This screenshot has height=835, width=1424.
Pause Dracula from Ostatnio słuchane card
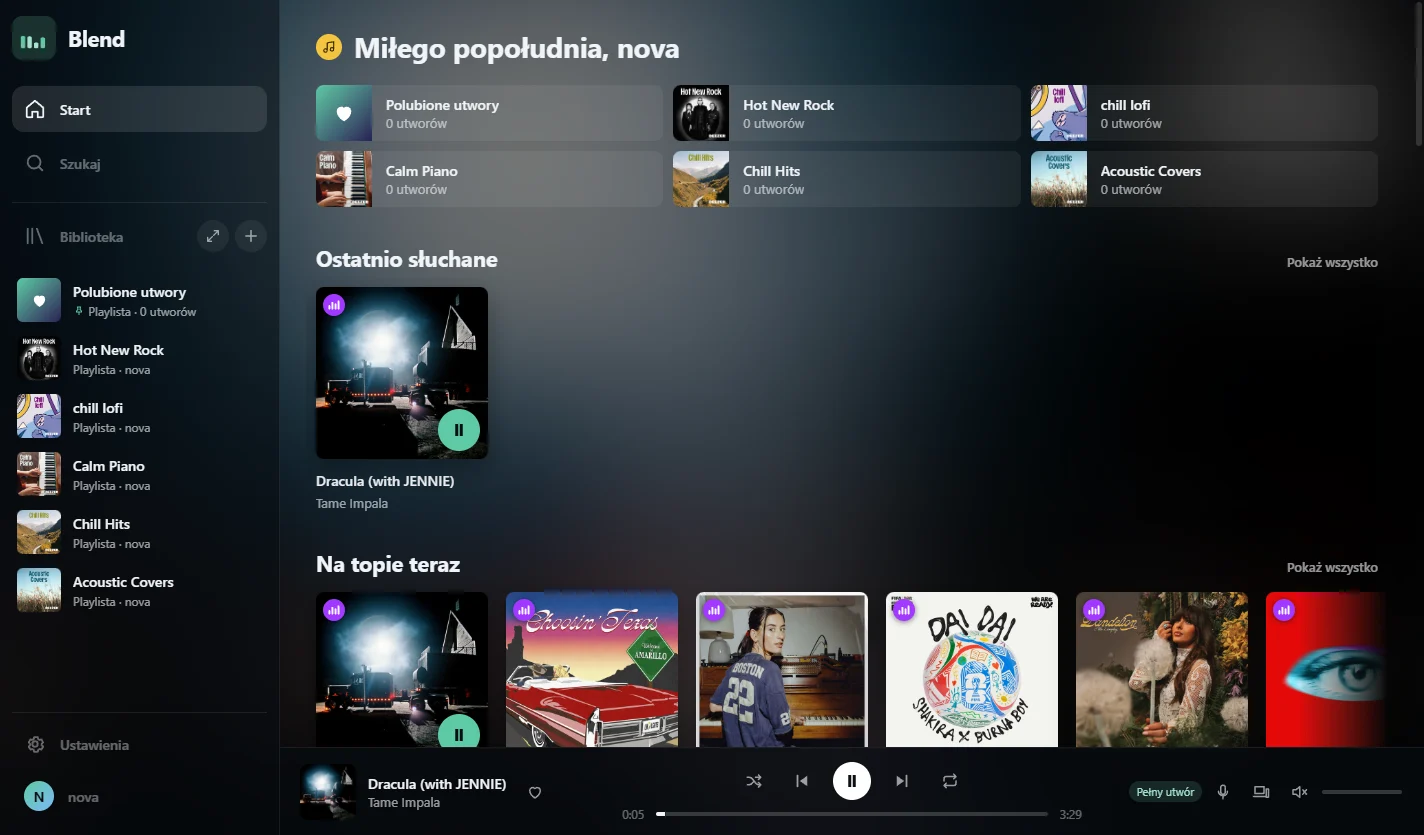pyautogui.click(x=459, y=430)
